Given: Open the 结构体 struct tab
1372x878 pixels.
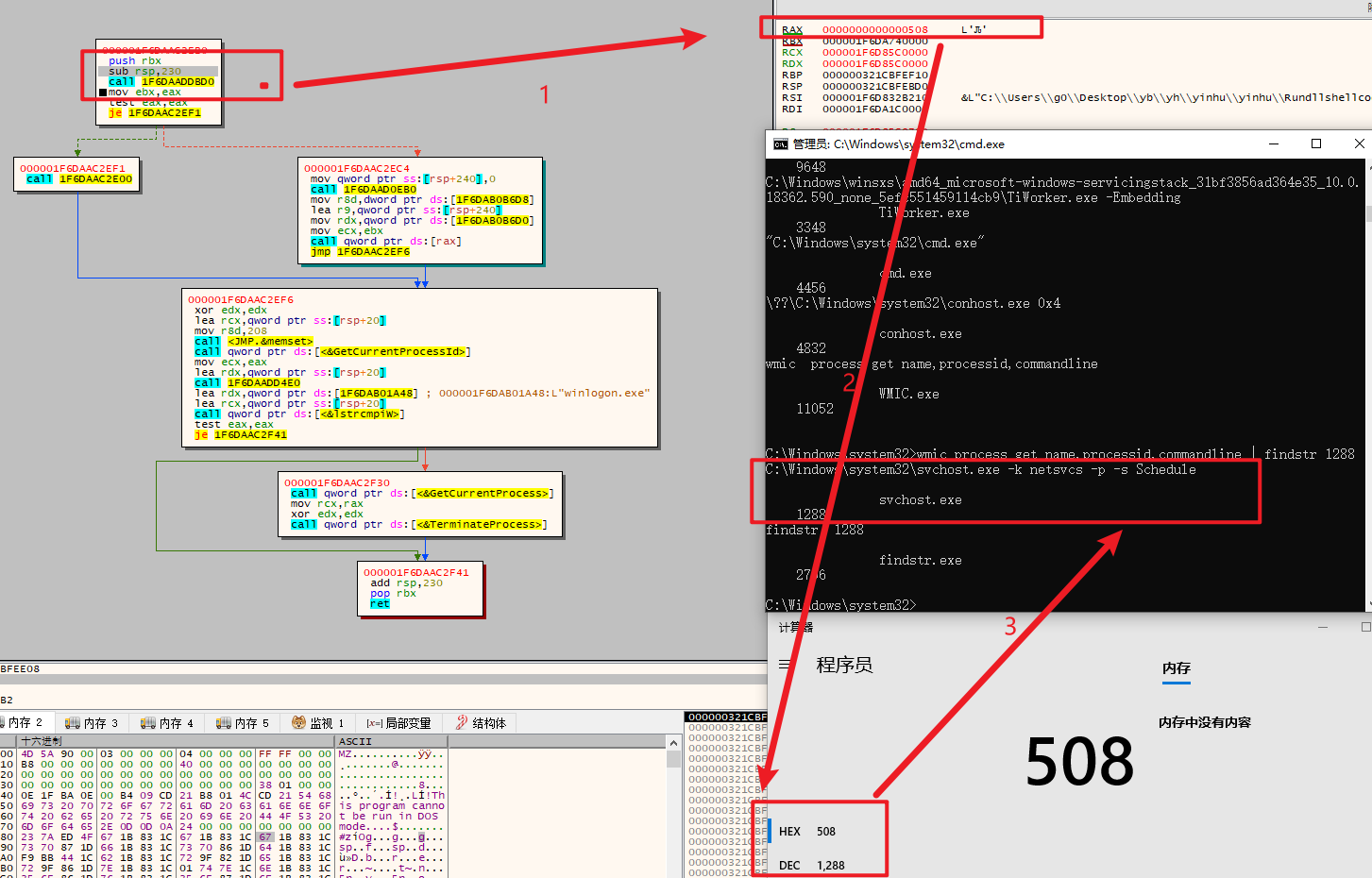Looking at the screenshot, I should [481, 723].
